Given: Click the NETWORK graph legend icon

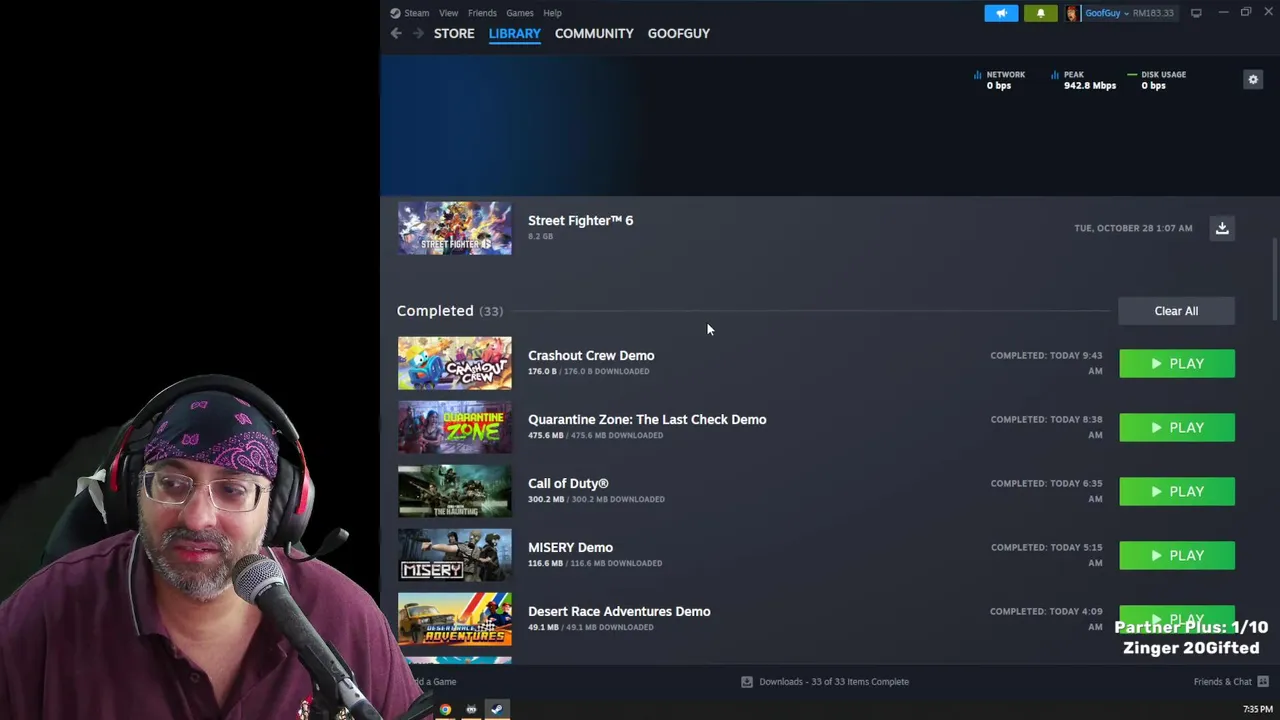Looking at the screenshot, I should (977, 75).
